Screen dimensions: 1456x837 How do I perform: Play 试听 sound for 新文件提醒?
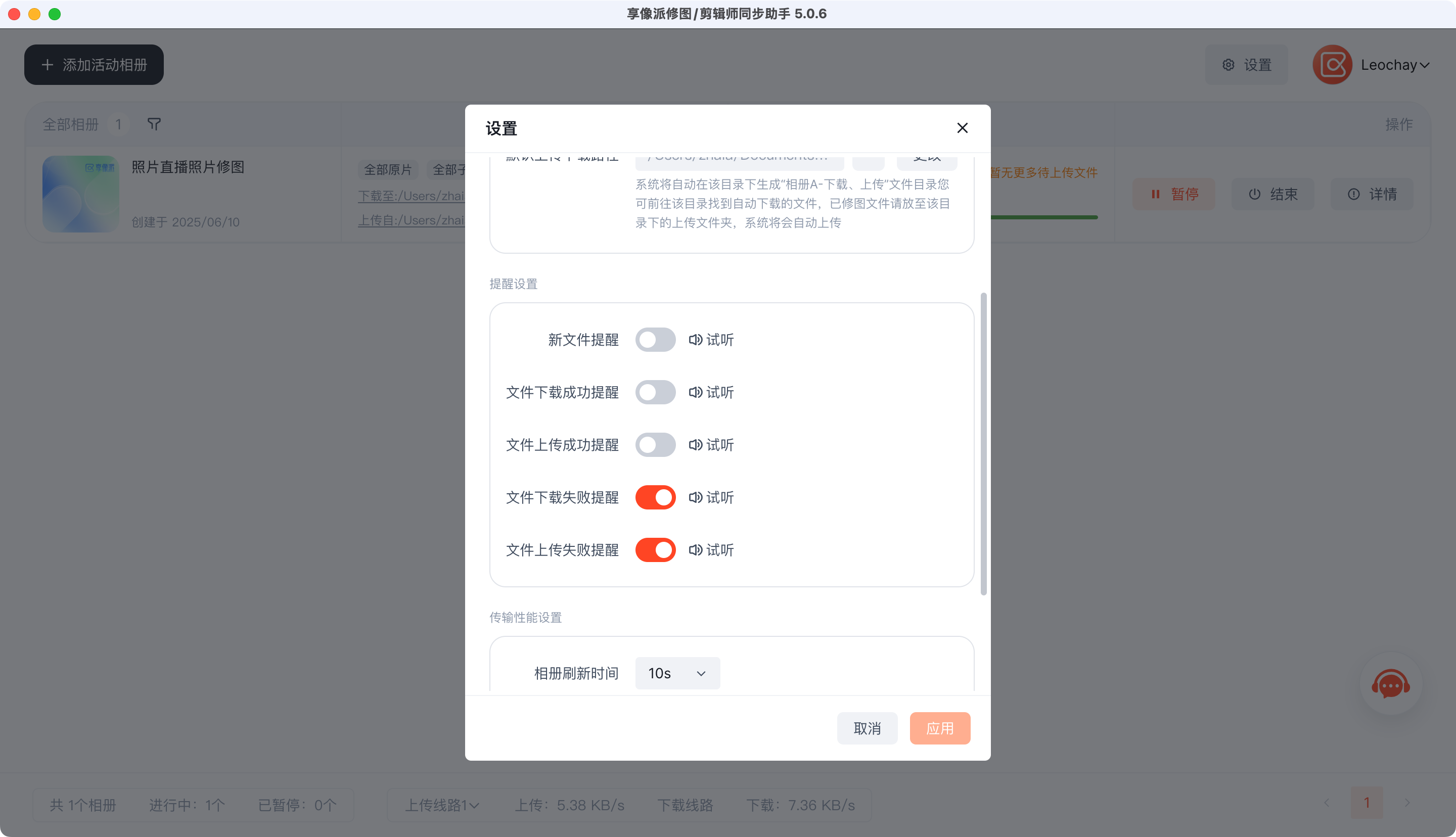(x=712, y=340)
